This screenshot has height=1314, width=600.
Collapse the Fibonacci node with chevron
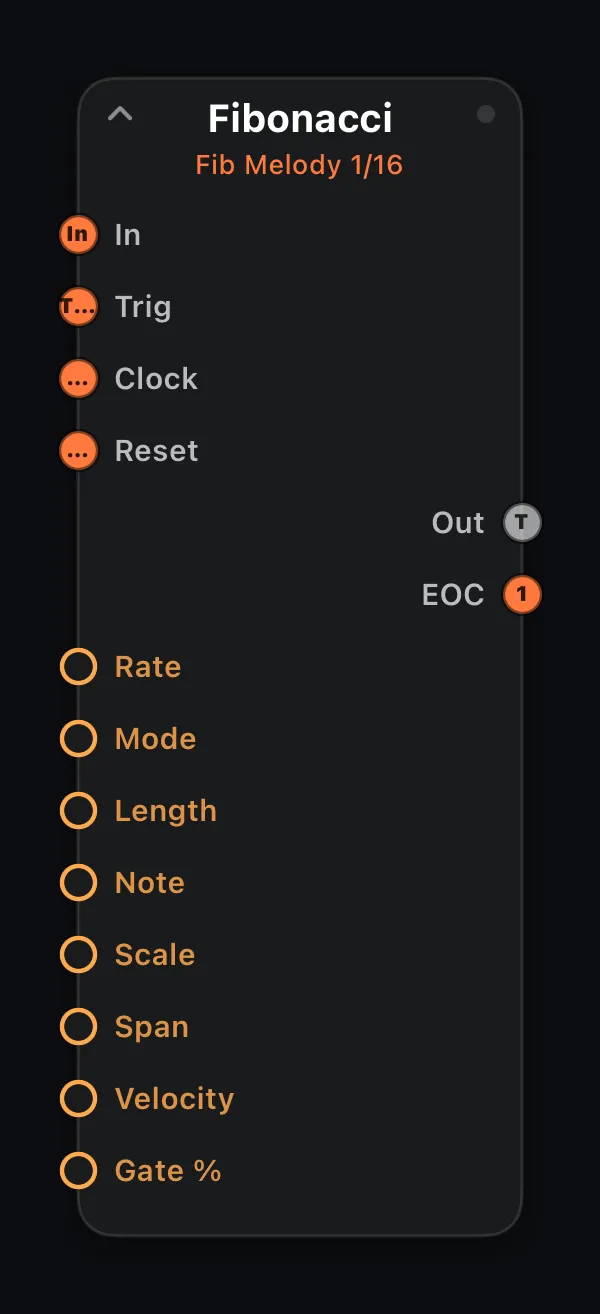point(120,114)
